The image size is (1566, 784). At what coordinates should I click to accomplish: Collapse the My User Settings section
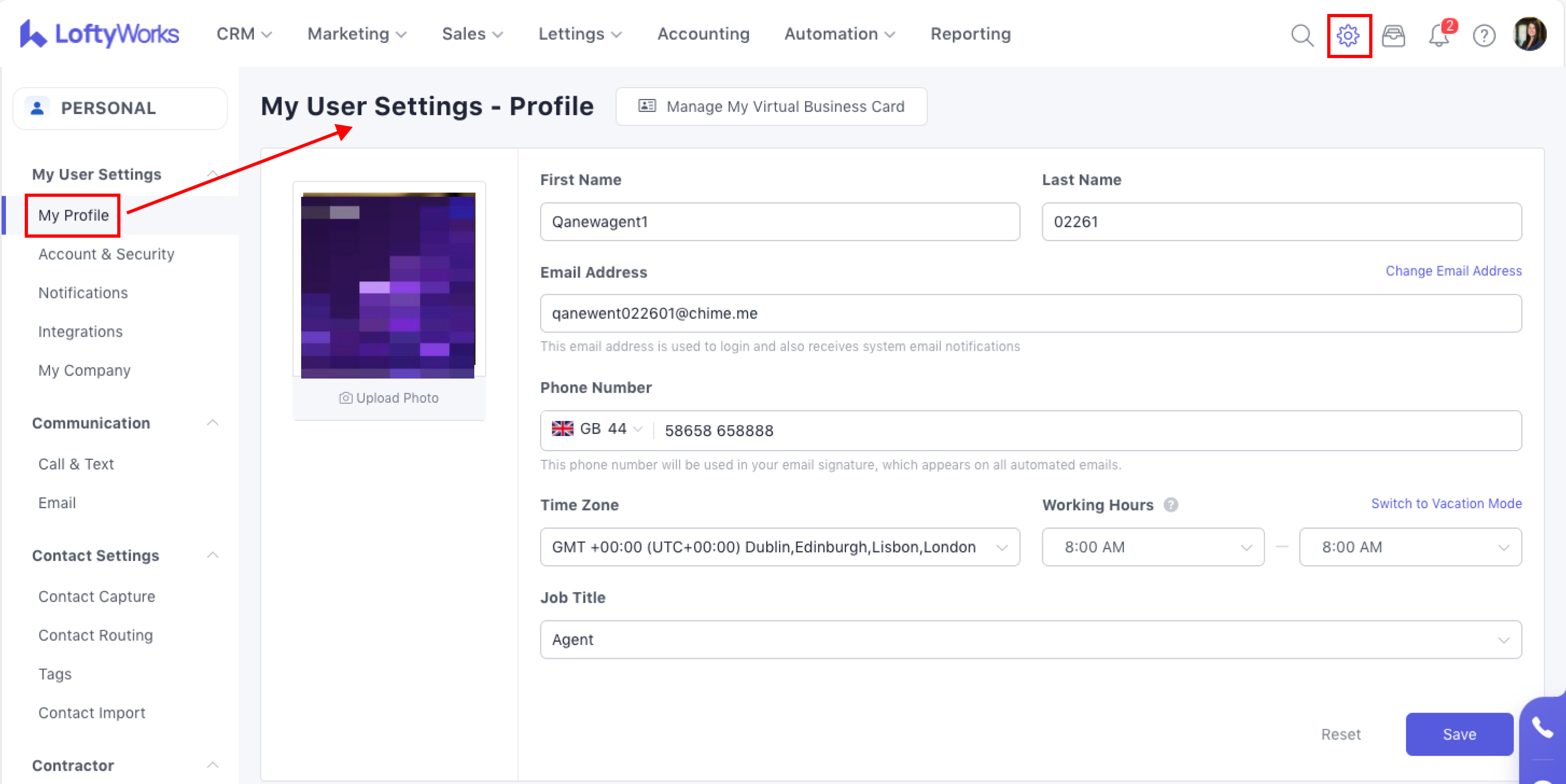pyautogui.click(x=212, y=174)
